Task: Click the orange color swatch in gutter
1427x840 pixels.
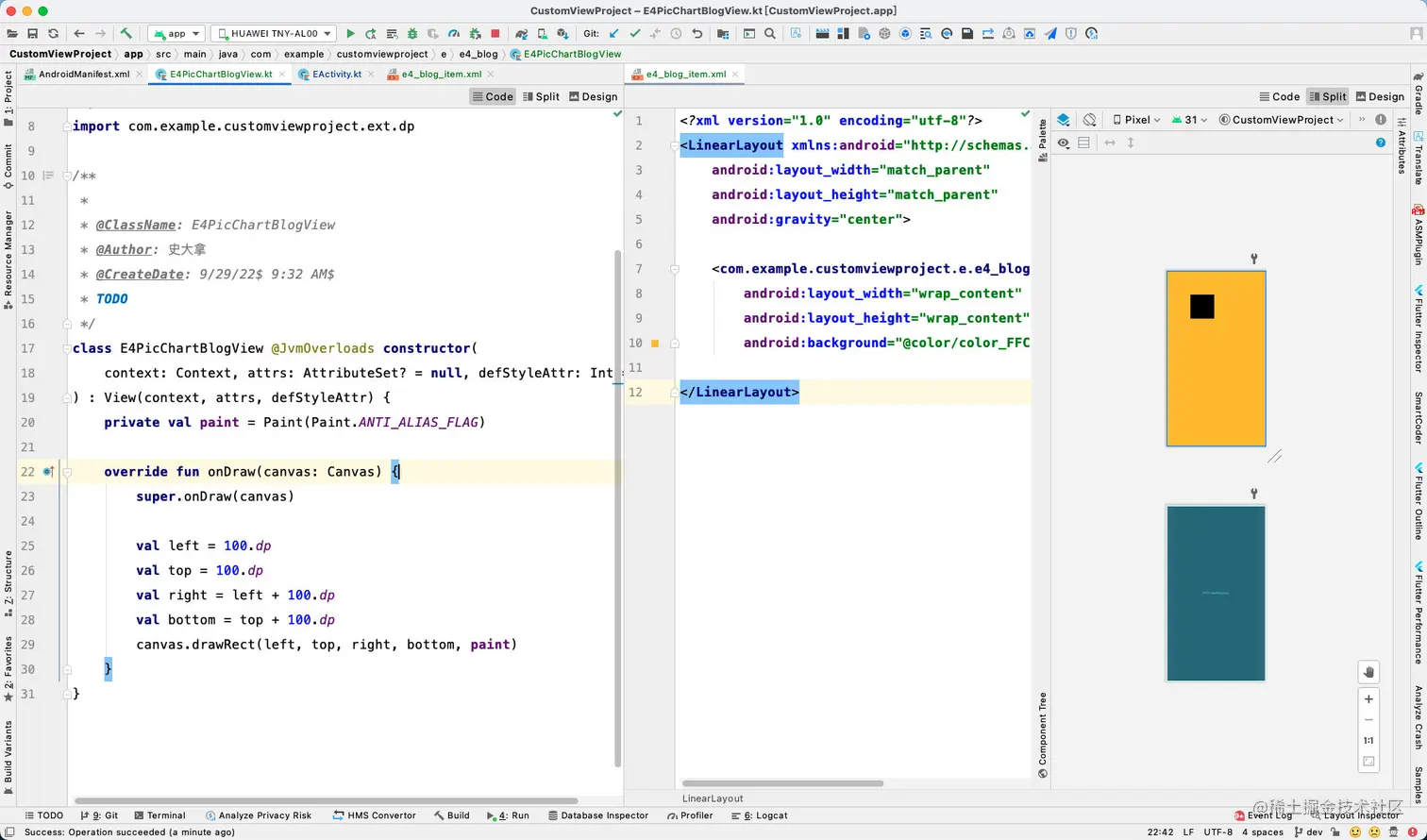Action: click(x=655, y=344)
